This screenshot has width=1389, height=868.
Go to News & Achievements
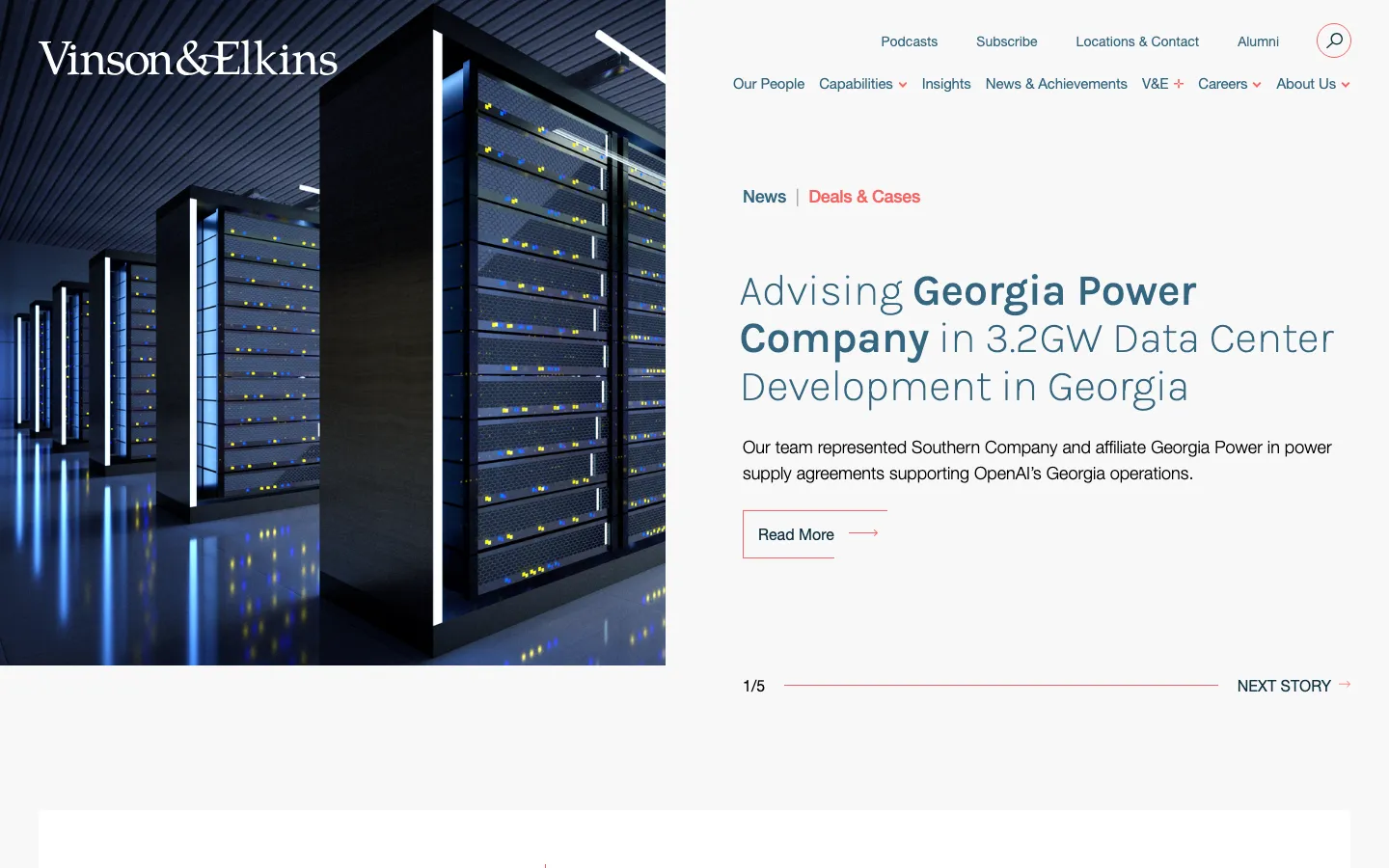1056,84
